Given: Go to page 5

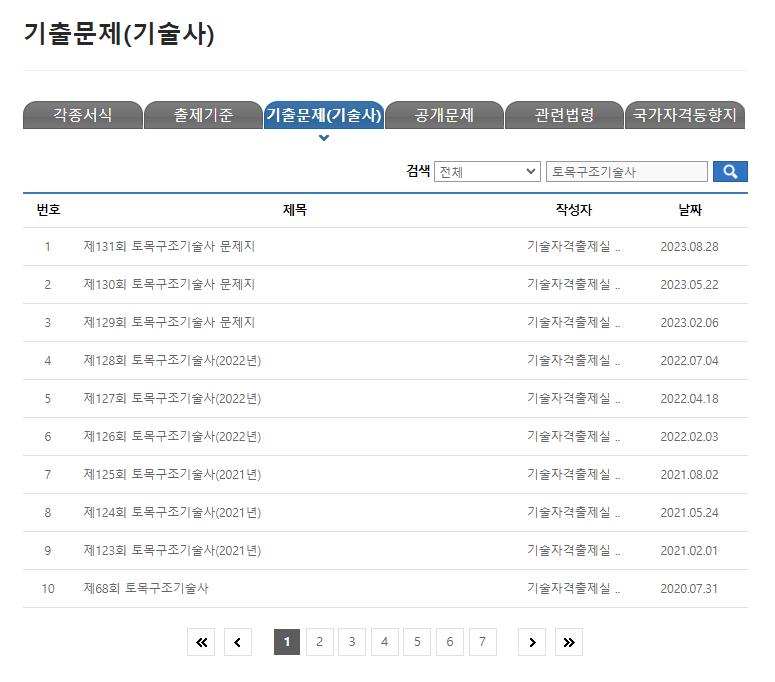Looking at the screenshot, I should (417, 642).
